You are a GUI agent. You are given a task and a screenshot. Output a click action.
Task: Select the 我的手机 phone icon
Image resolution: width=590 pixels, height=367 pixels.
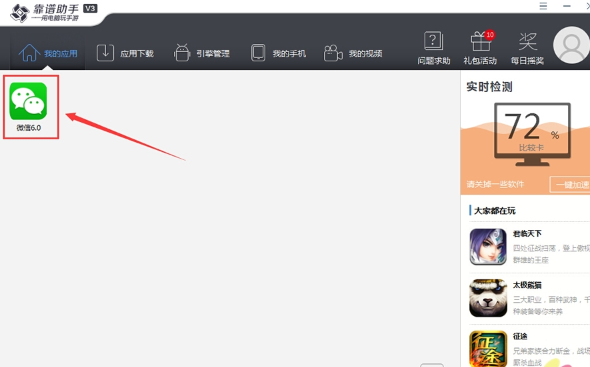(258, 53)
